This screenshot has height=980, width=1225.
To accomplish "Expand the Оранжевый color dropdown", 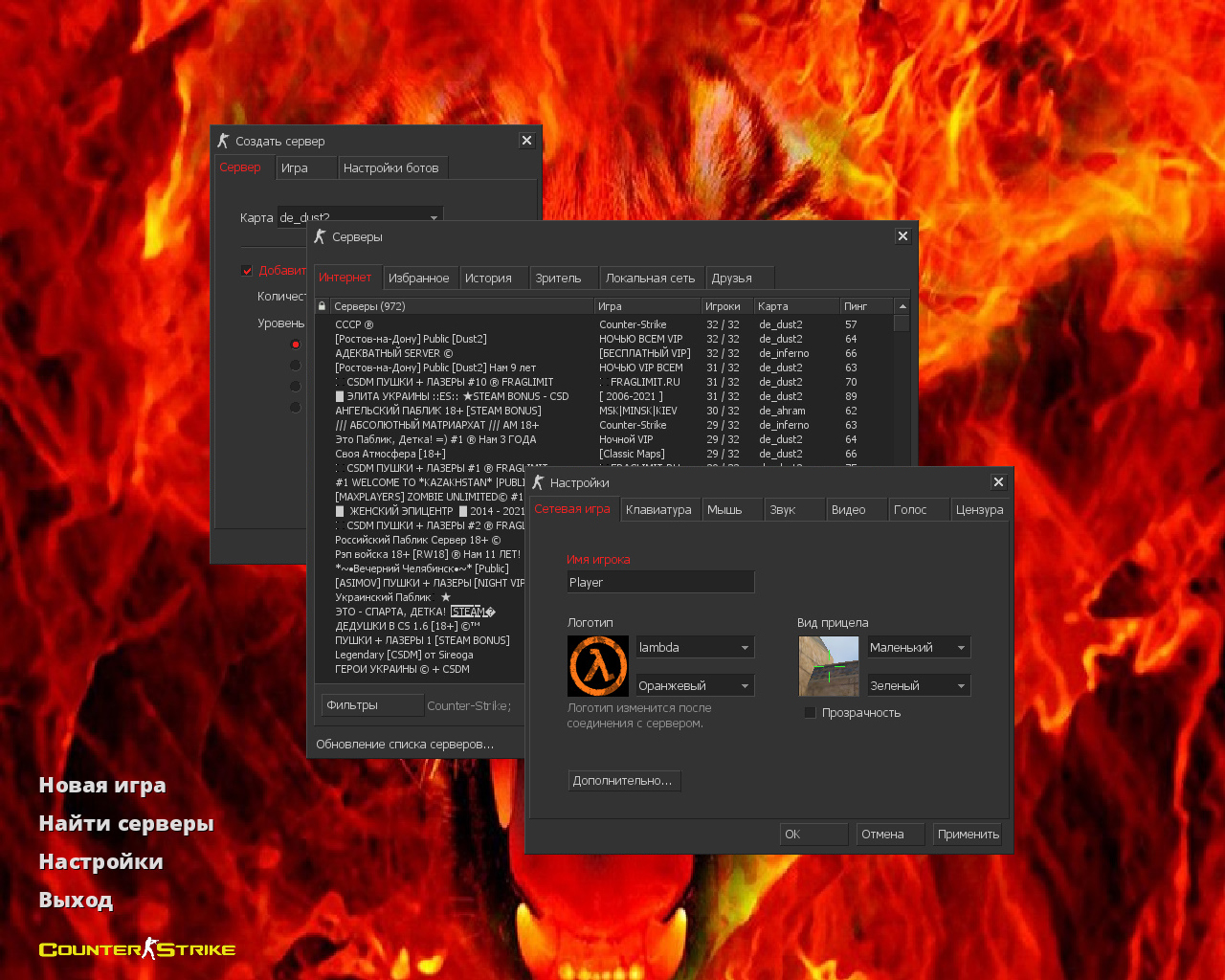I will (x=695, y=686).
